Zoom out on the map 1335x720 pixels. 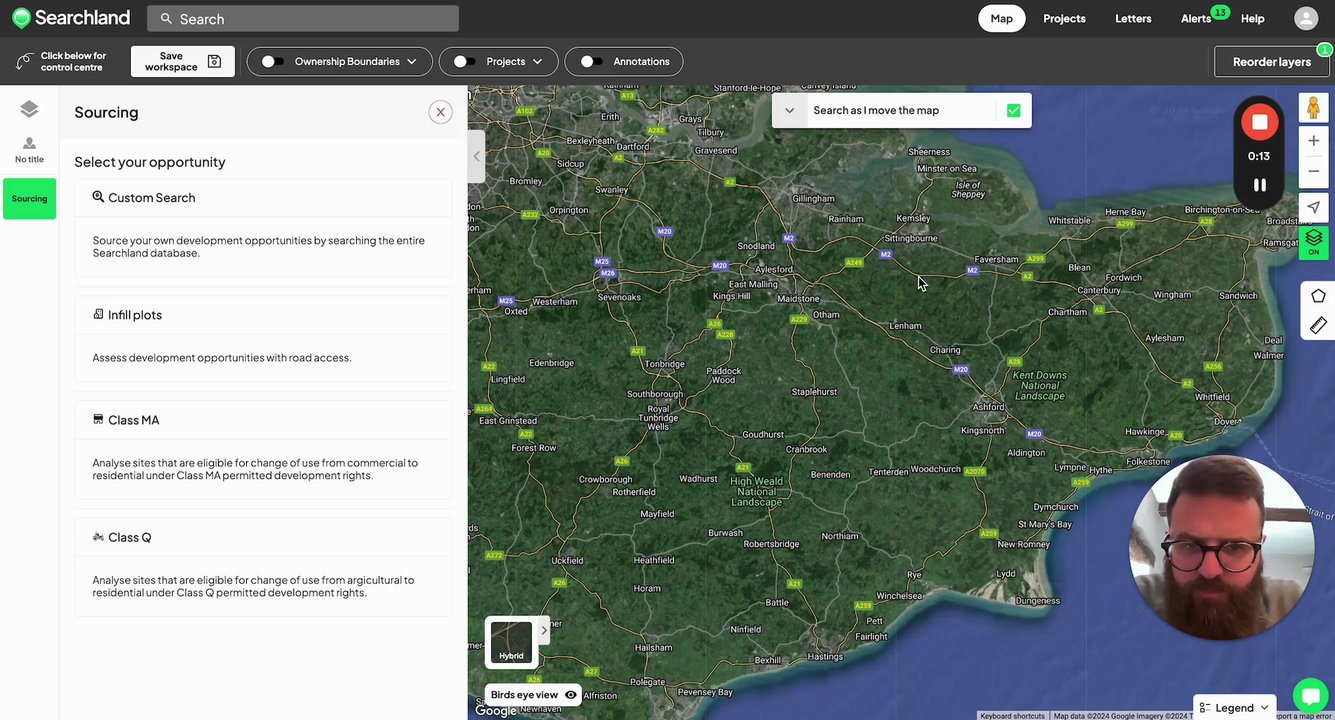pos(1313,171)
